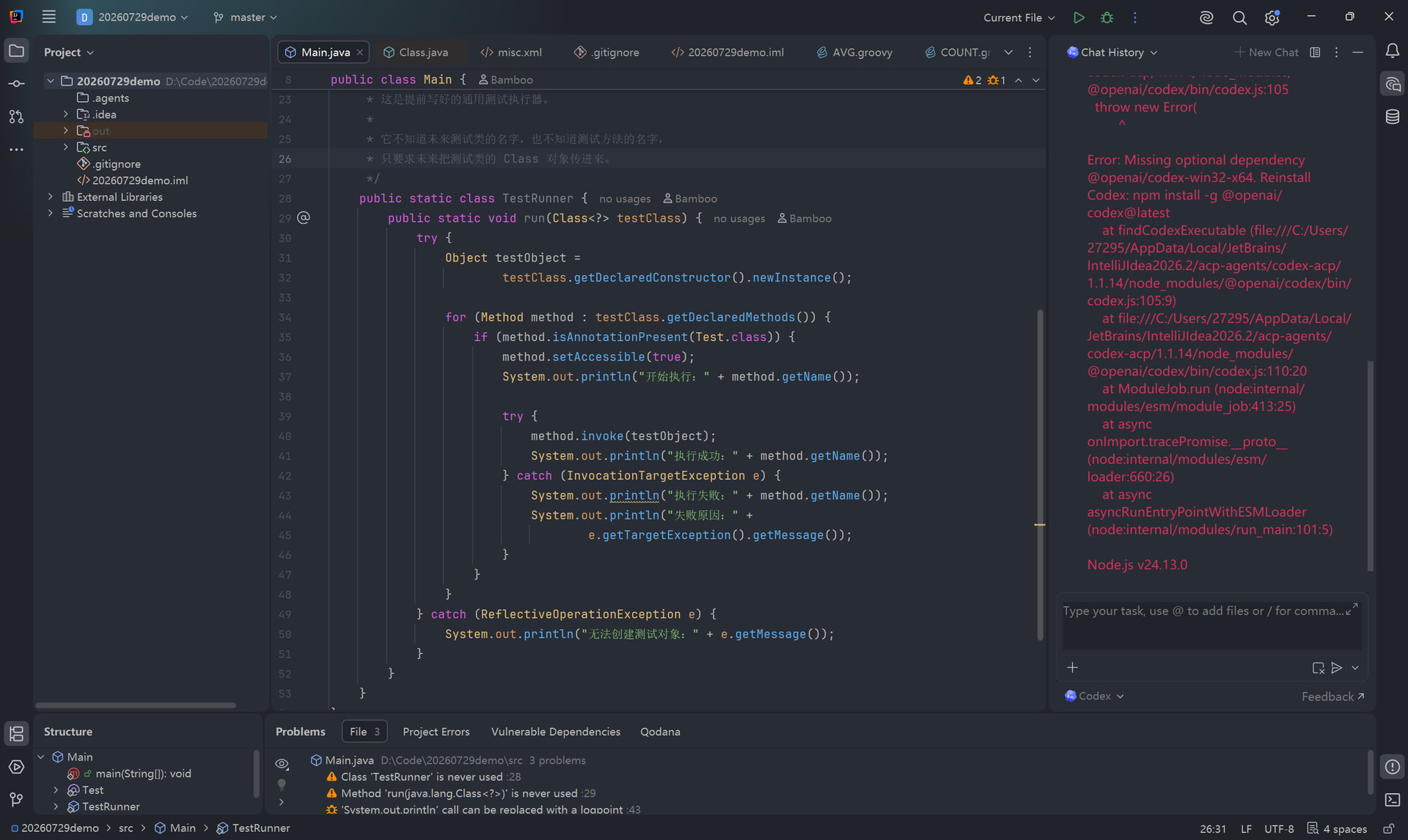
Task: Open Search Everywhere magnifier
Action: 1239,18
